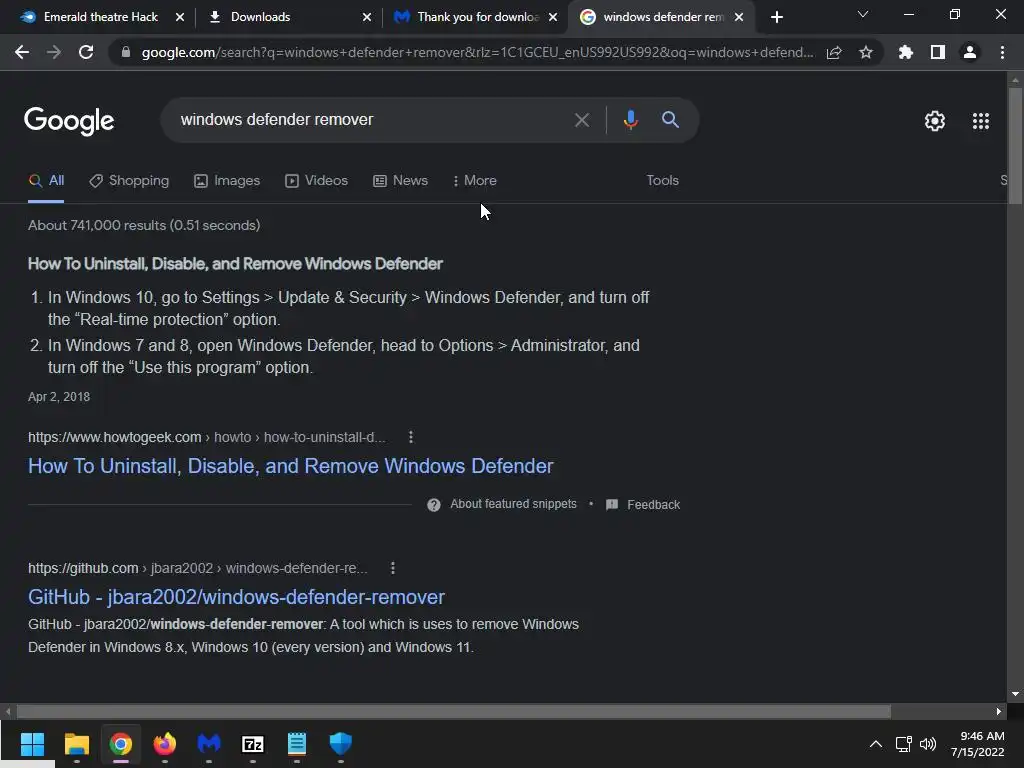This screenshot has width=1024, height=768.
Task: Click the horizontal page scrollbar
Action: pos(453,711)
